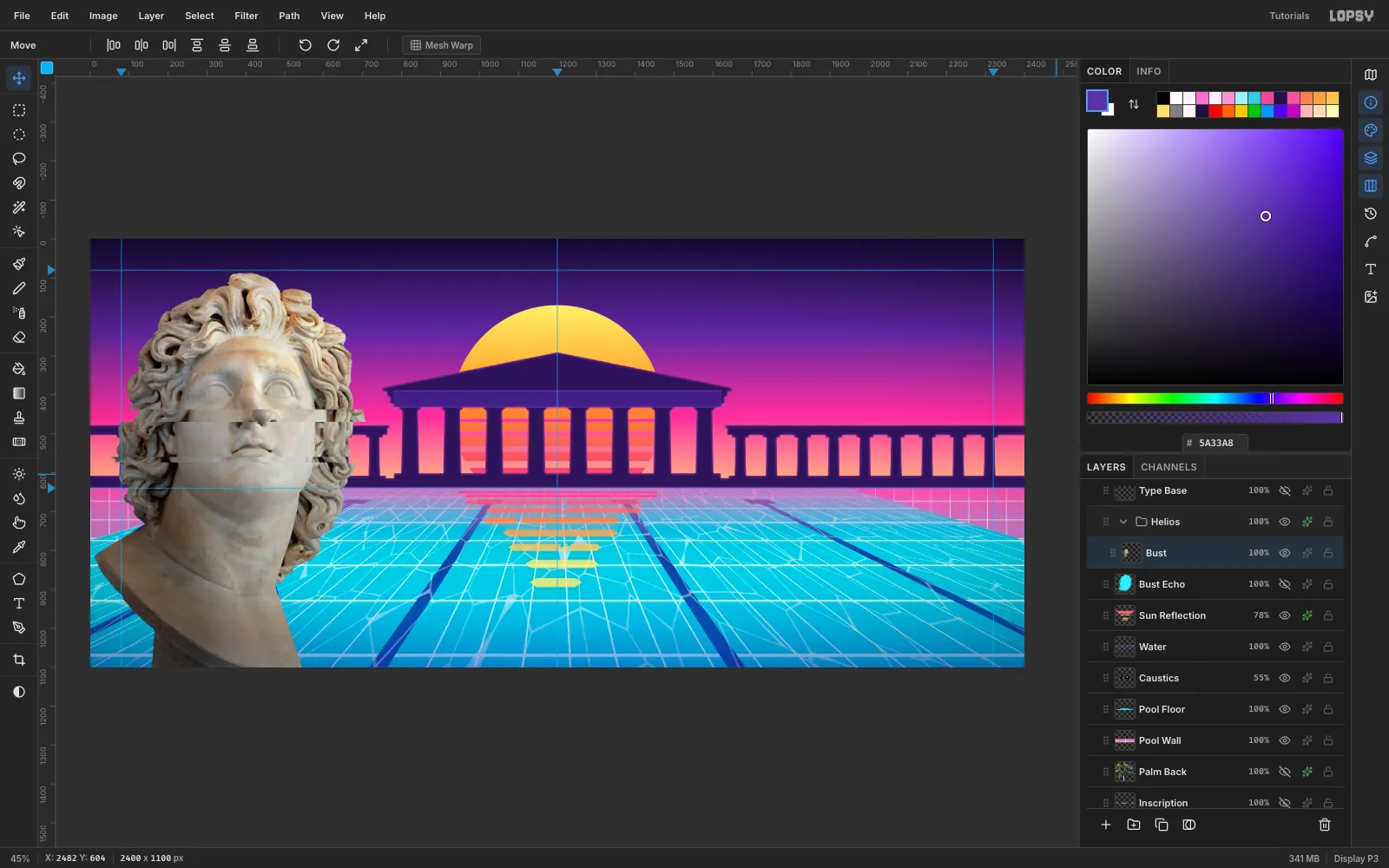Collapse the Helios layer group
The height and width of the screenshot is (868, 1389).
pos(1123,522)
